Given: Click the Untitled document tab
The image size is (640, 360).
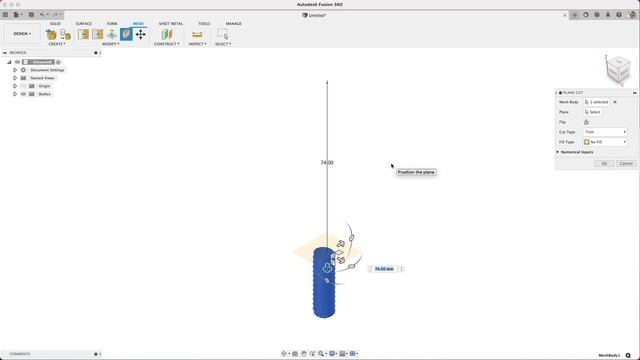Looking at the screenshot, I should (x=314, y=15).
